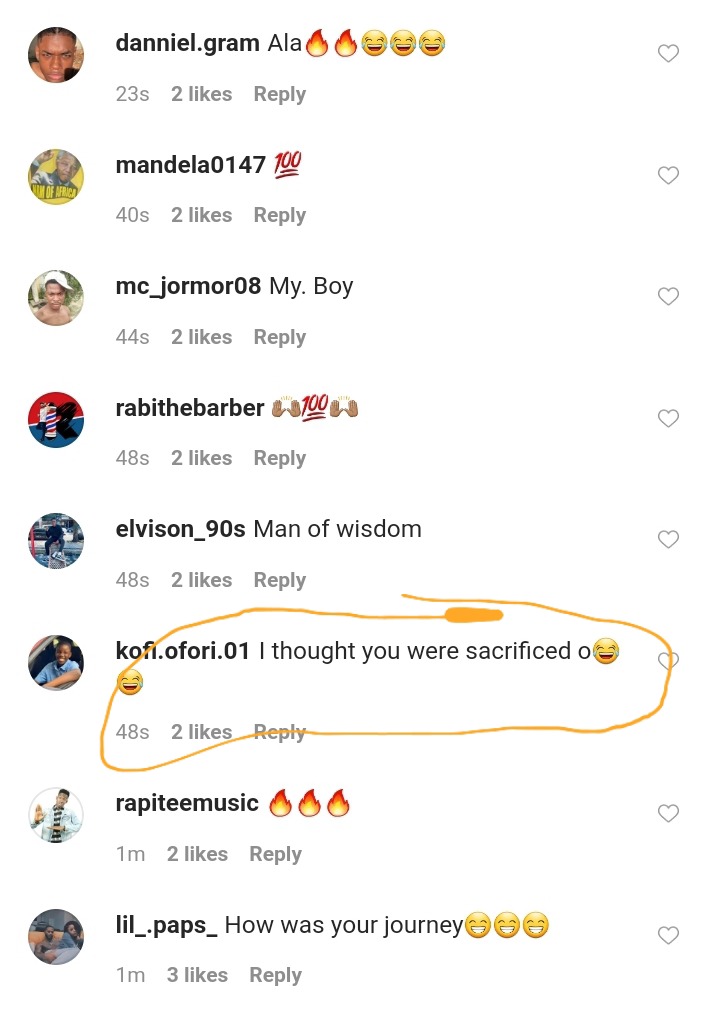Image resolution: width=720 pixels, height=1014 pixels.
Task: Like danniel.gram's comment with the heart
Action: [668, 54]
